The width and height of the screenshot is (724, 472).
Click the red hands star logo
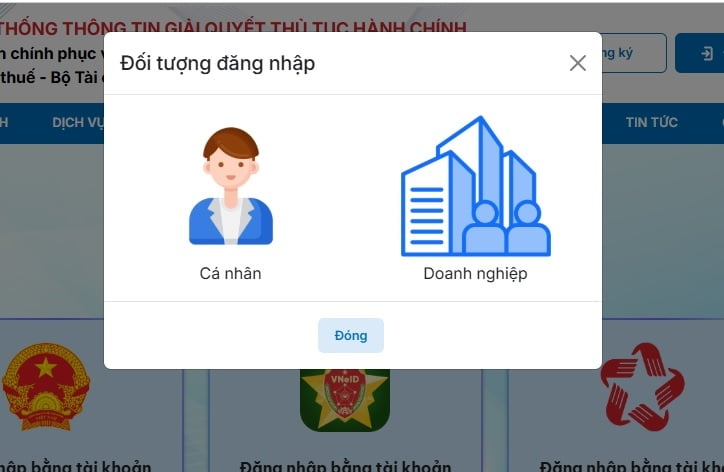(x=642, y=387)
